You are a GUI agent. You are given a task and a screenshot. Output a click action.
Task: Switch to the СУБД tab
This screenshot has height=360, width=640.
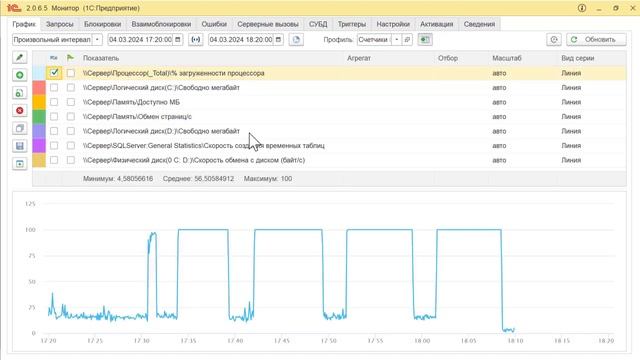coord(318,24)
